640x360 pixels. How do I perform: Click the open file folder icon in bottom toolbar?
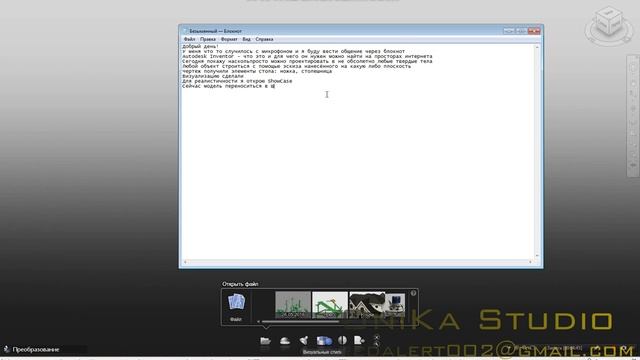(265, 340)
